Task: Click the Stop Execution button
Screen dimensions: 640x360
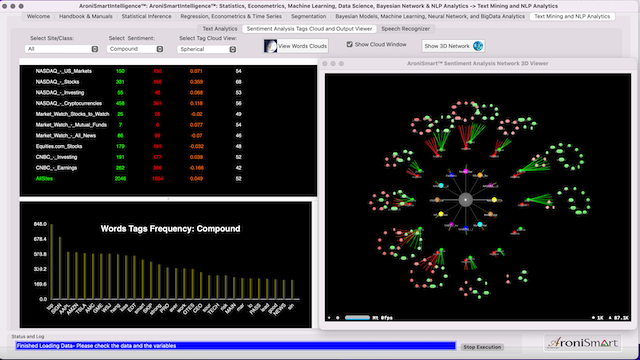Action: click(482, 347)
